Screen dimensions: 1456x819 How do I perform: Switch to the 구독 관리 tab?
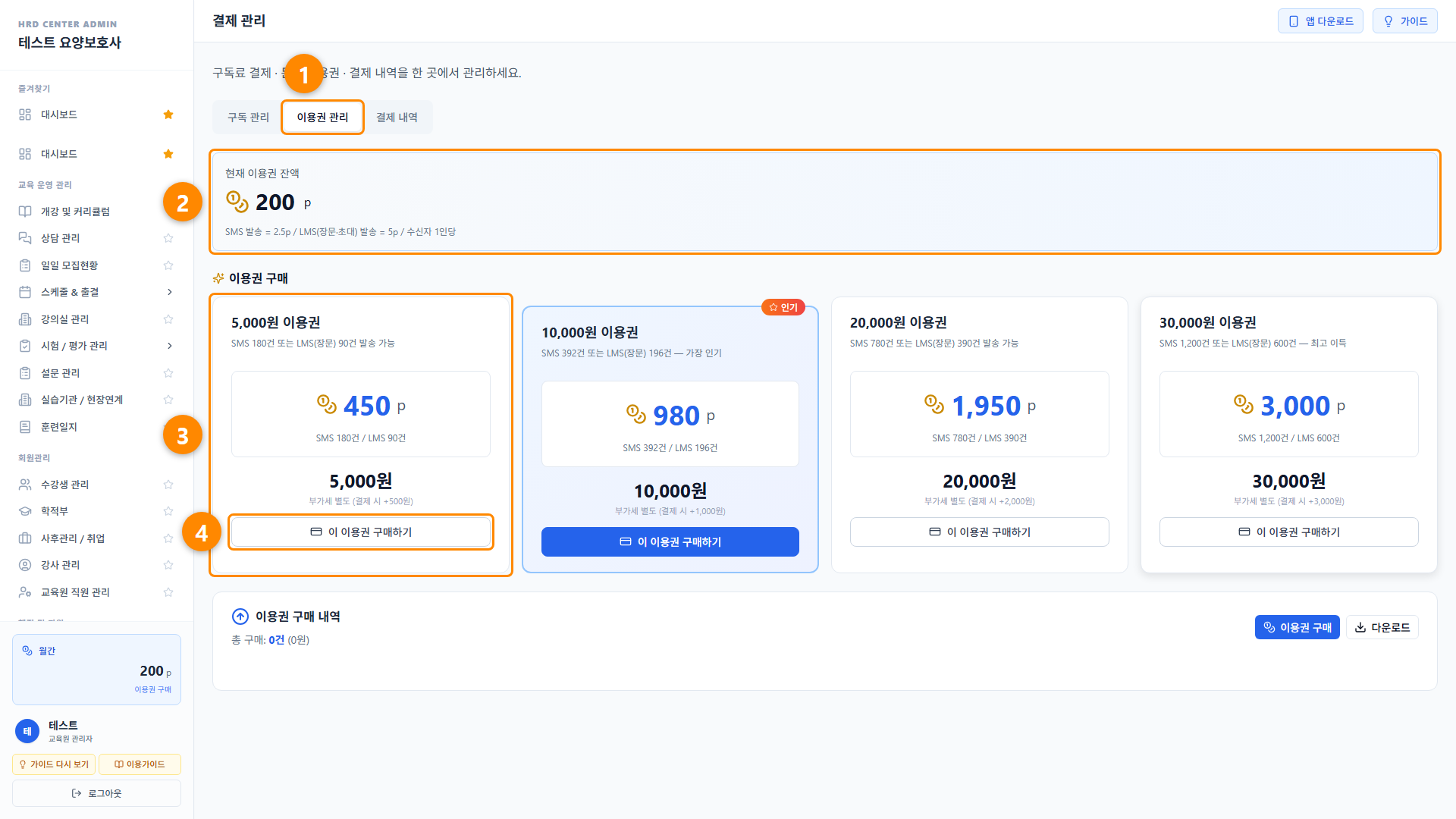tap(248, 118)
